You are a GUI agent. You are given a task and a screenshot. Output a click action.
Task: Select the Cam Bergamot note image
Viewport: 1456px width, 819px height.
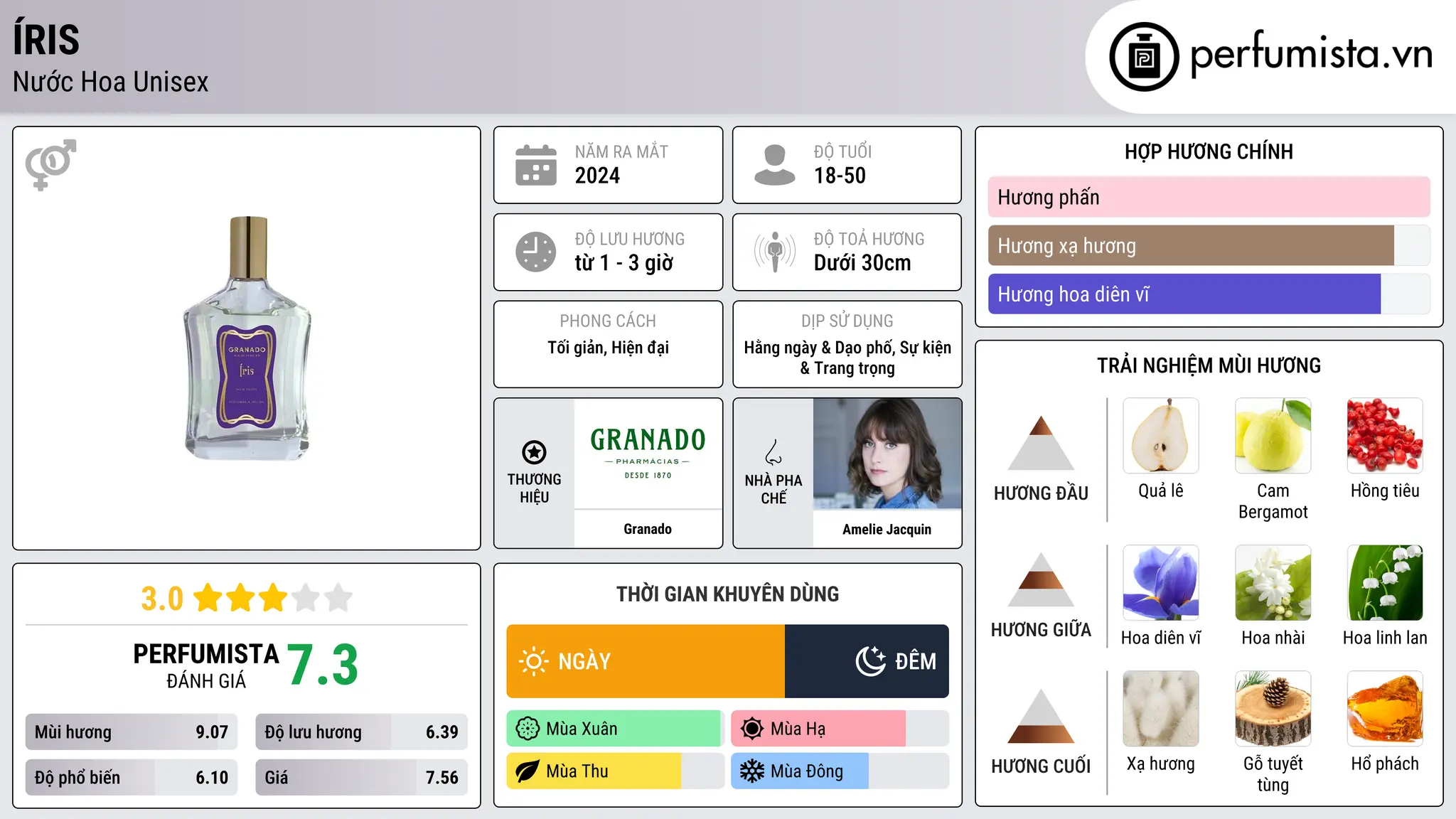click(x=1273, y=436)
